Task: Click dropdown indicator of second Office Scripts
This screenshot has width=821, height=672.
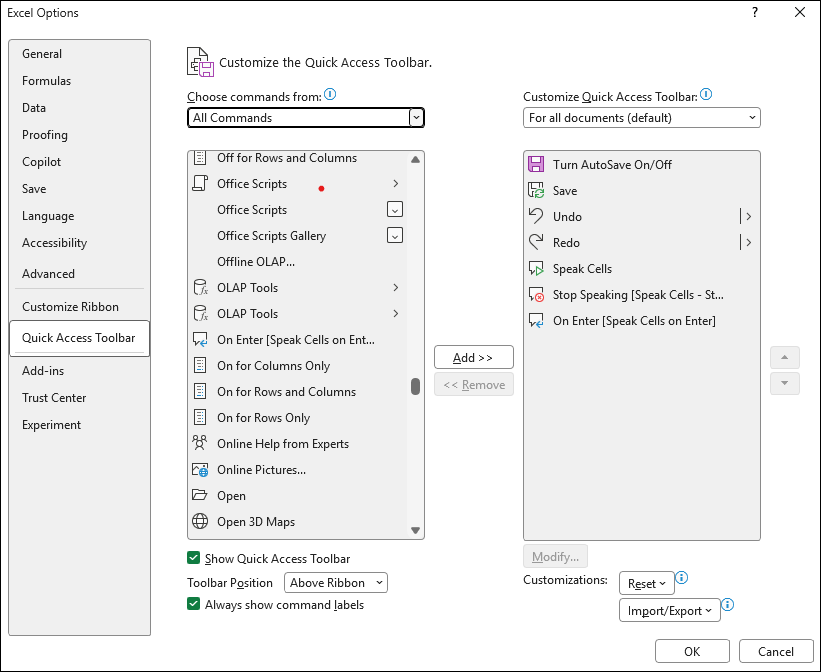Action: coord(395,210)
